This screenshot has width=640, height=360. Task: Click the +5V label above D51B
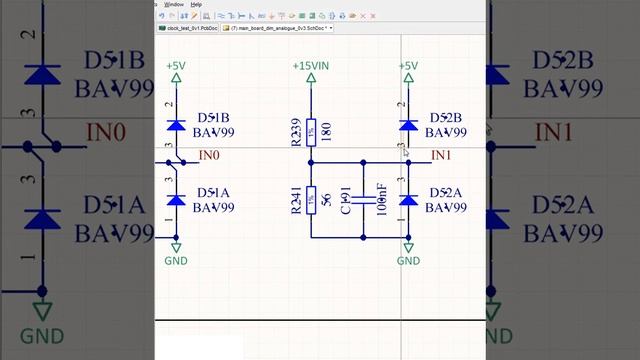pyautogui.click(x=176, y=66)
